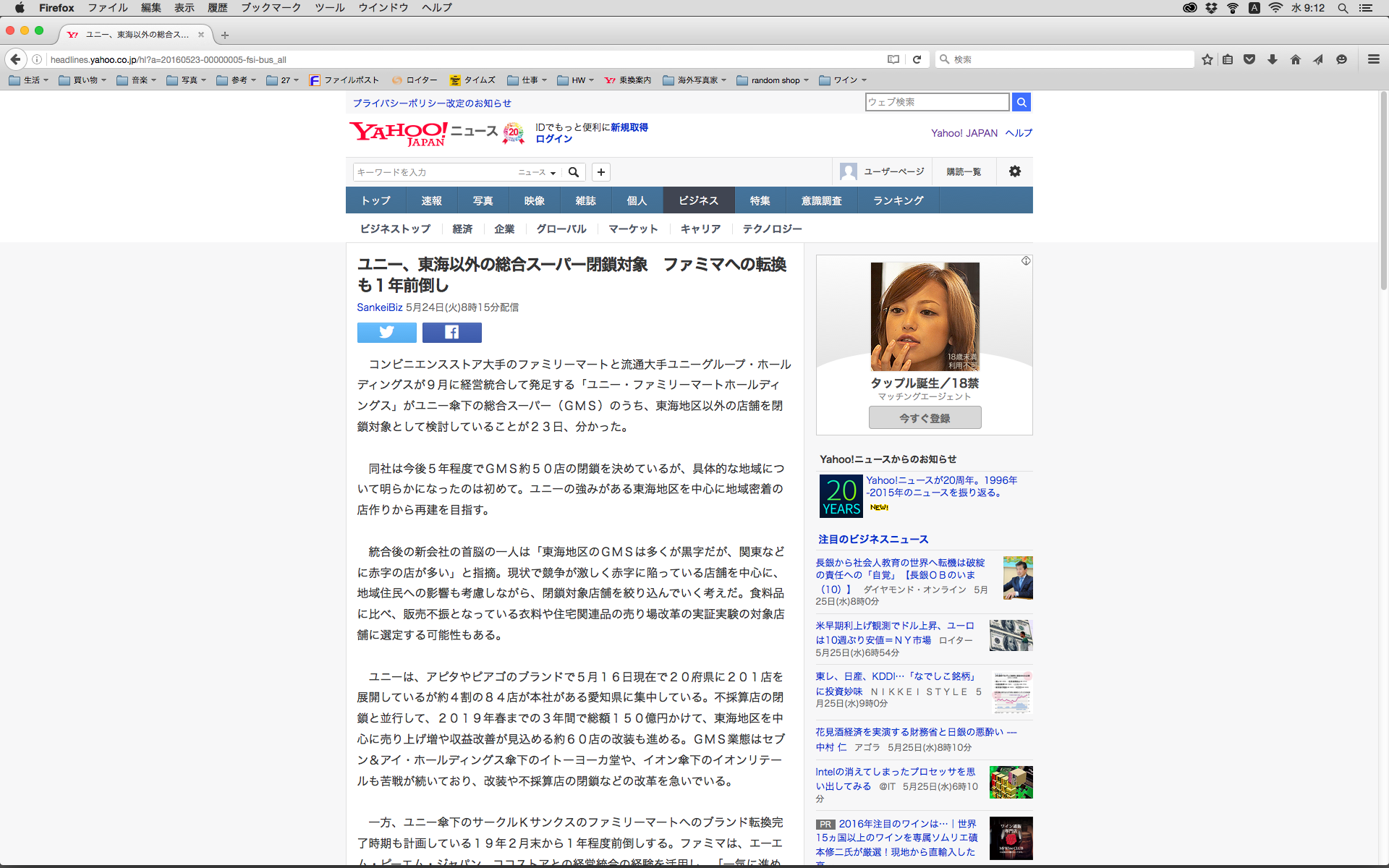
Task: Toggle Reader View icon in address bar
Action: coord(893,59)
